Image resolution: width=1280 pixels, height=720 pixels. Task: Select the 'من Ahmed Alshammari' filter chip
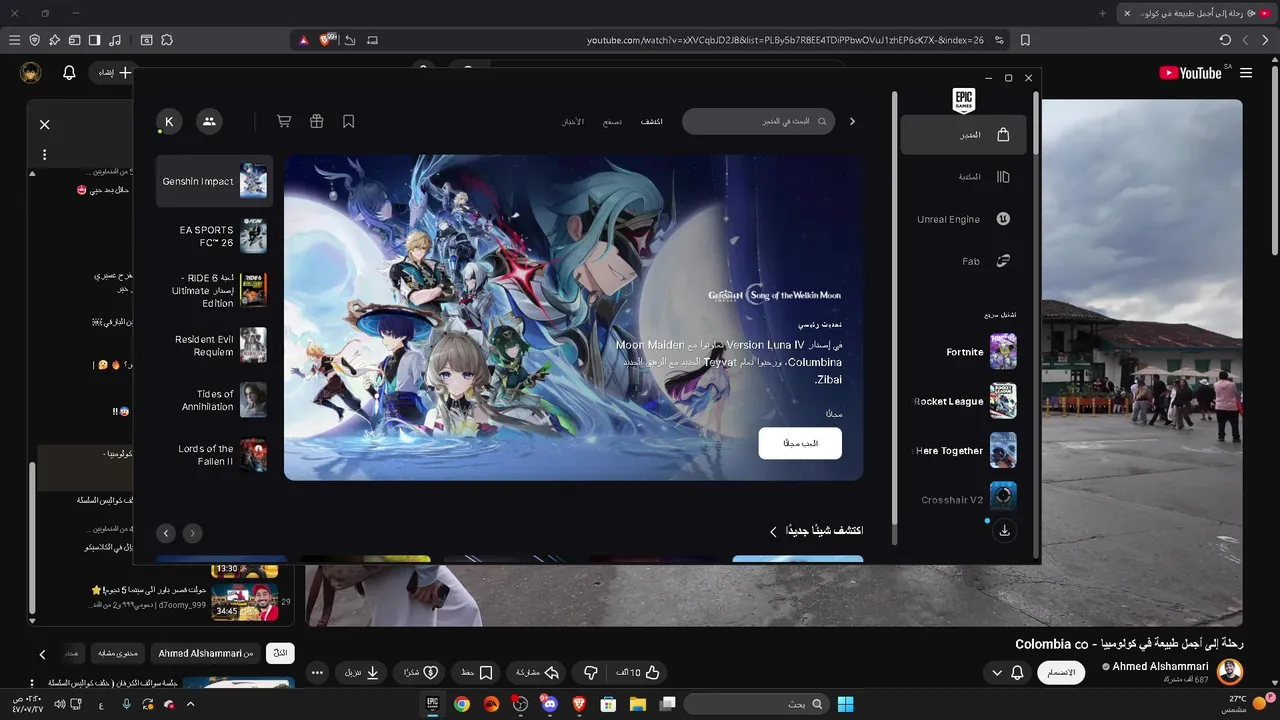[206, 653]
